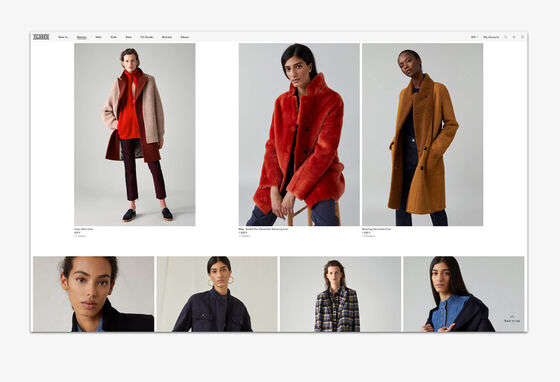Click the price under the pink wool coat

coord(77,233)
